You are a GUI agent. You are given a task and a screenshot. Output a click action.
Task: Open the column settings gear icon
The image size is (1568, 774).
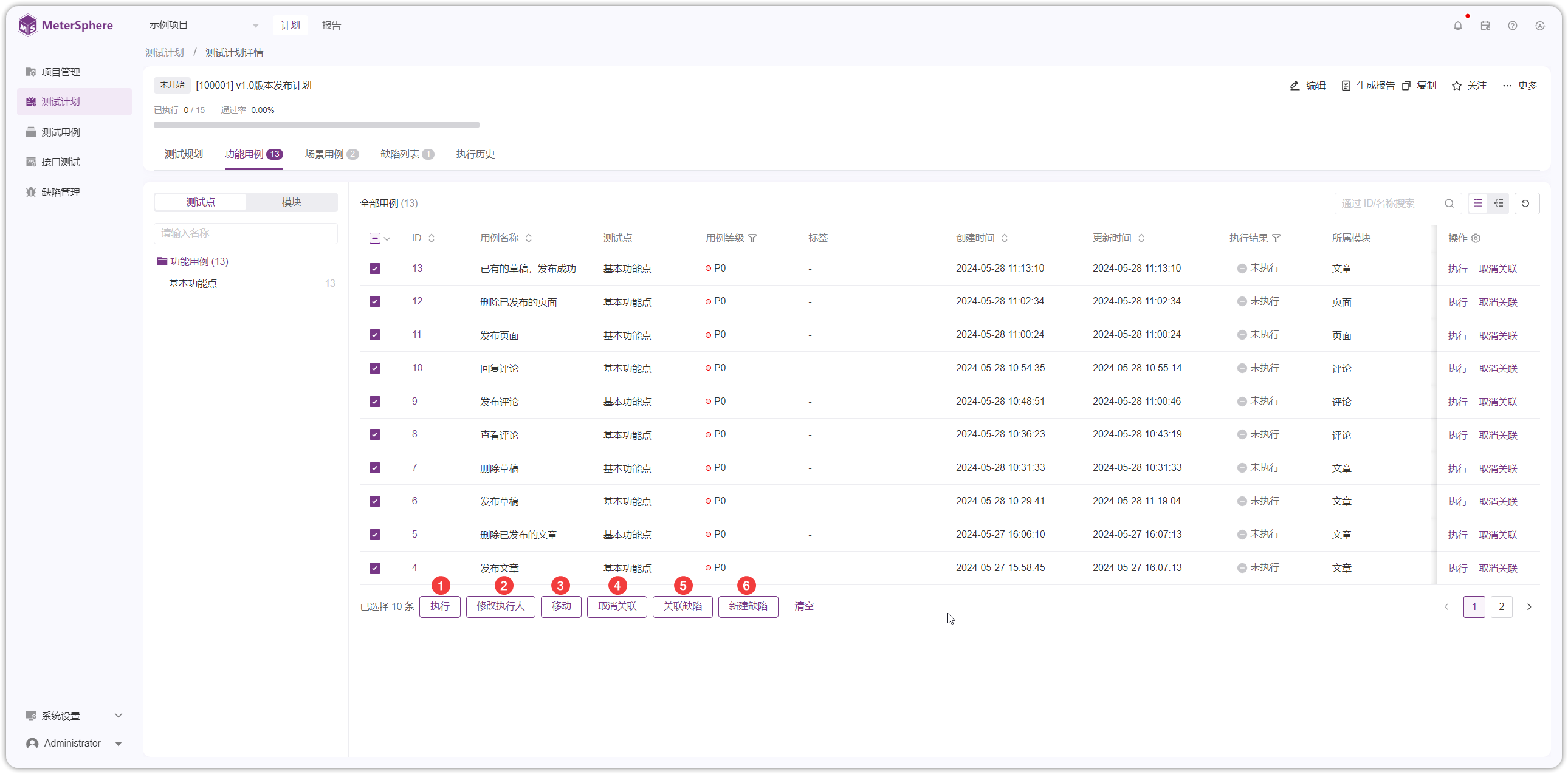(1476, 238)
